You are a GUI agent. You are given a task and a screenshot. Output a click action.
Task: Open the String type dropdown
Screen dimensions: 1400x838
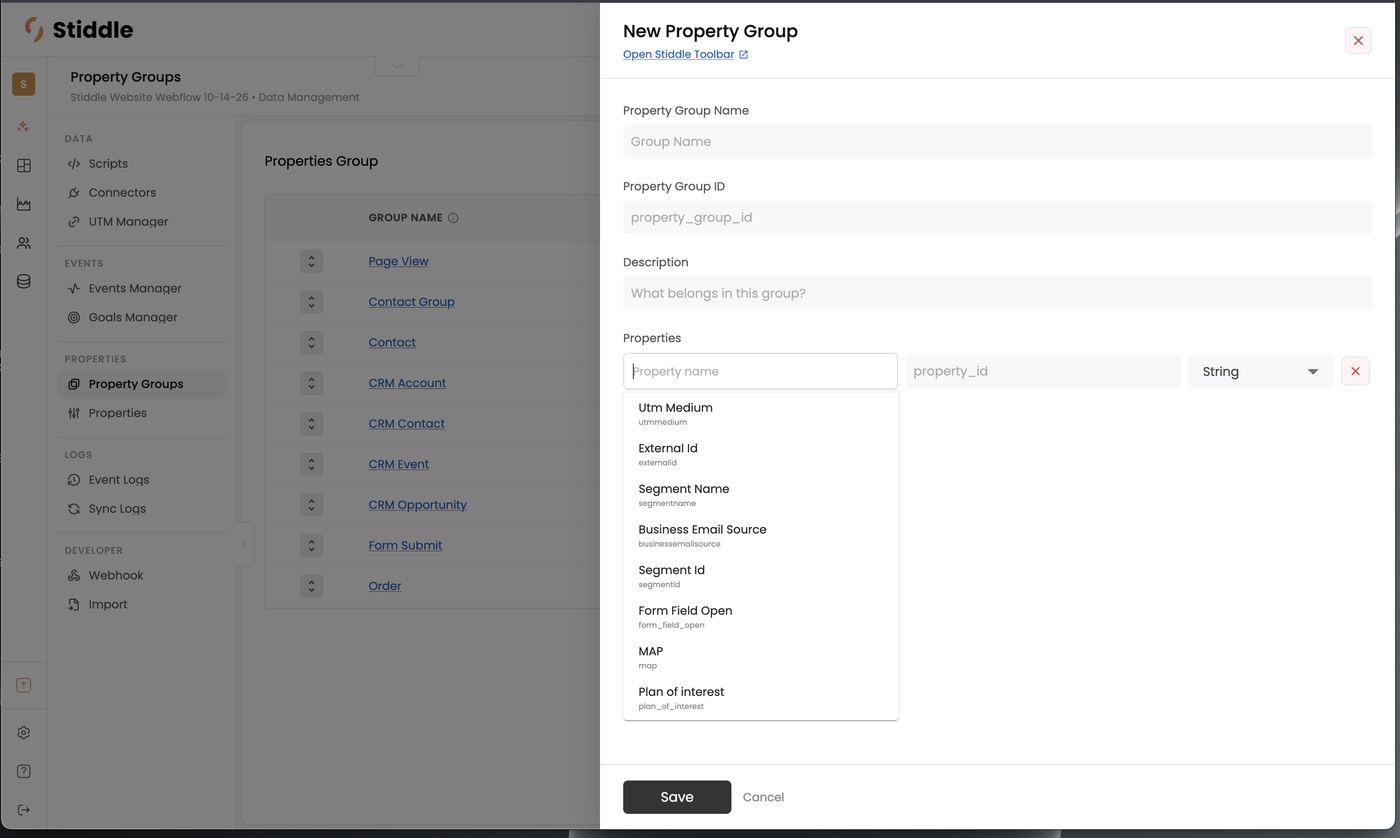click(x=1260, y=371)
